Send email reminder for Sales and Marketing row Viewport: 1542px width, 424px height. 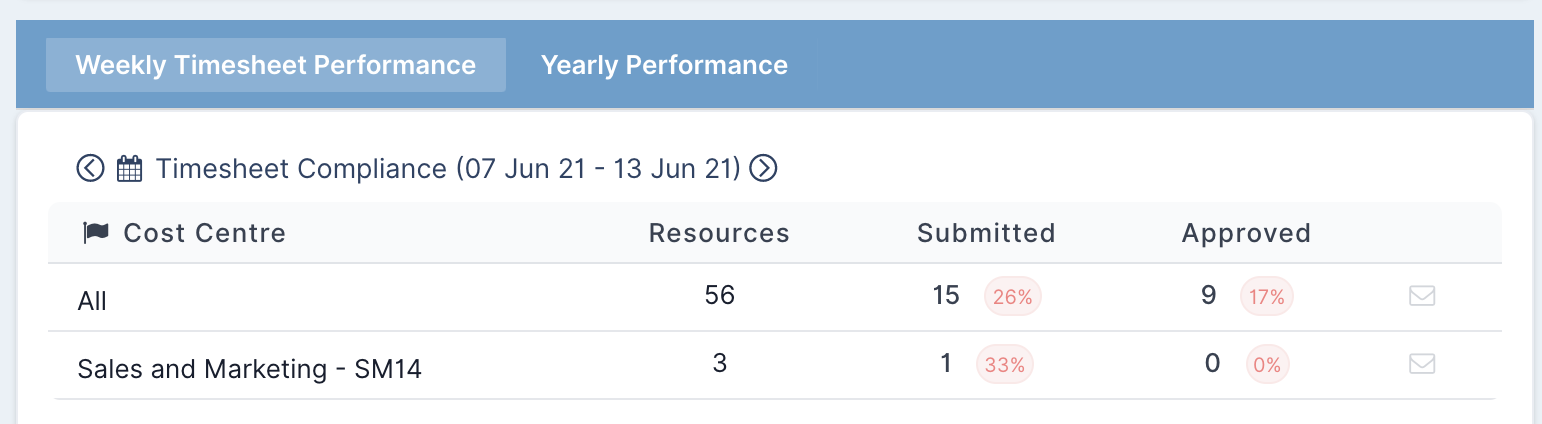[1422, 364]
